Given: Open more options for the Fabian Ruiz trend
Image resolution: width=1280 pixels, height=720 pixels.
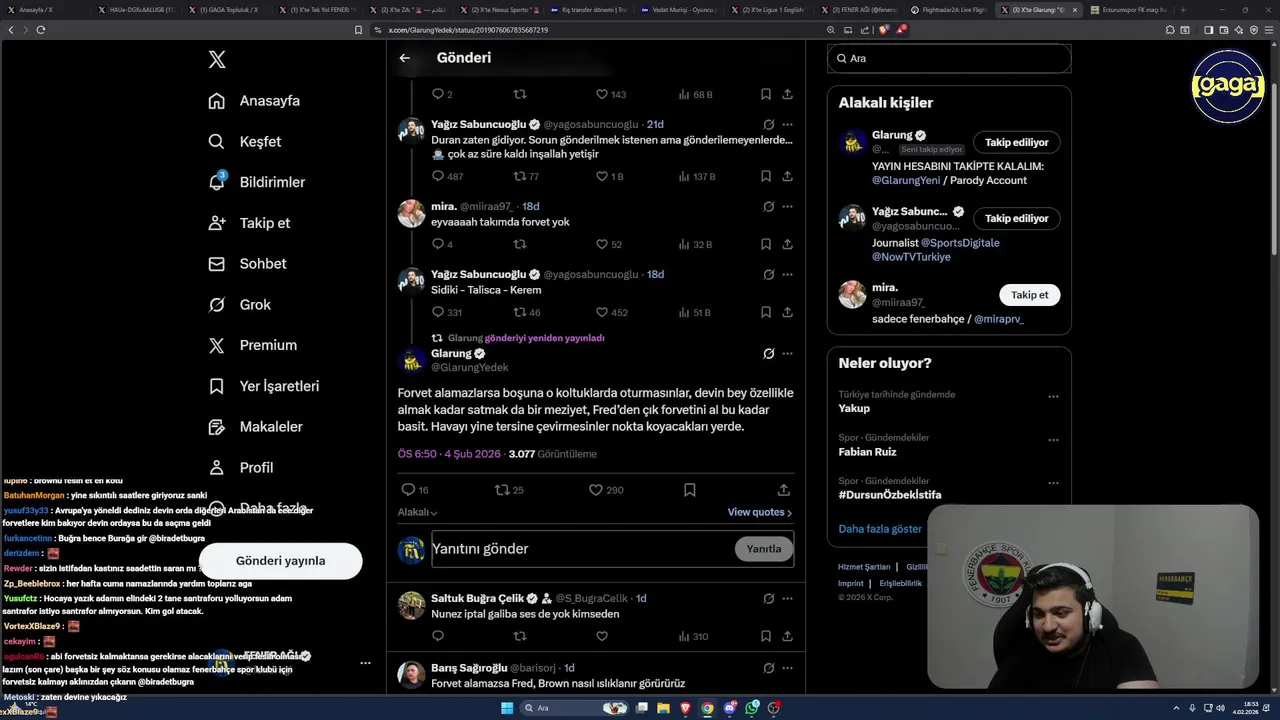Looking at the screenshot, I should 1053,440.
